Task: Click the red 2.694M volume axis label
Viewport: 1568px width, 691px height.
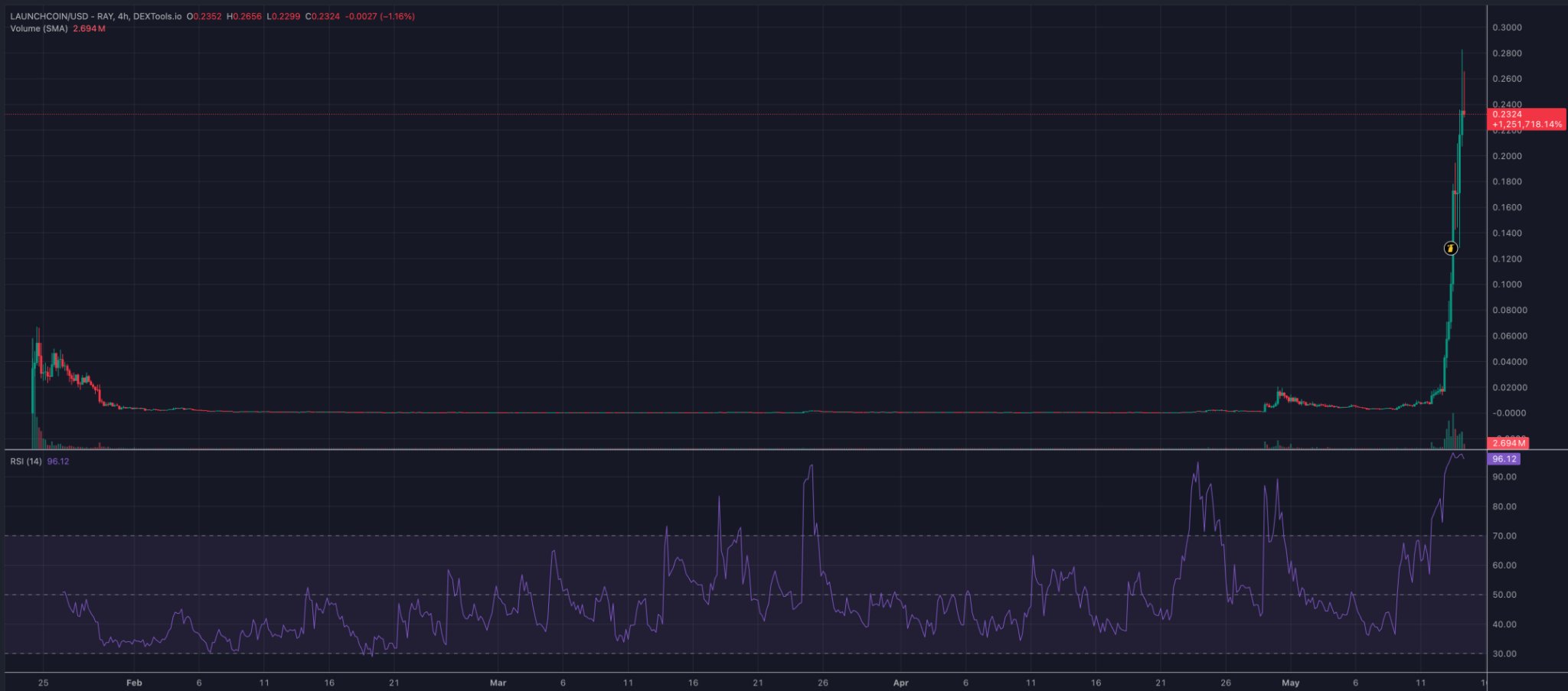Action: point(1508,443)
